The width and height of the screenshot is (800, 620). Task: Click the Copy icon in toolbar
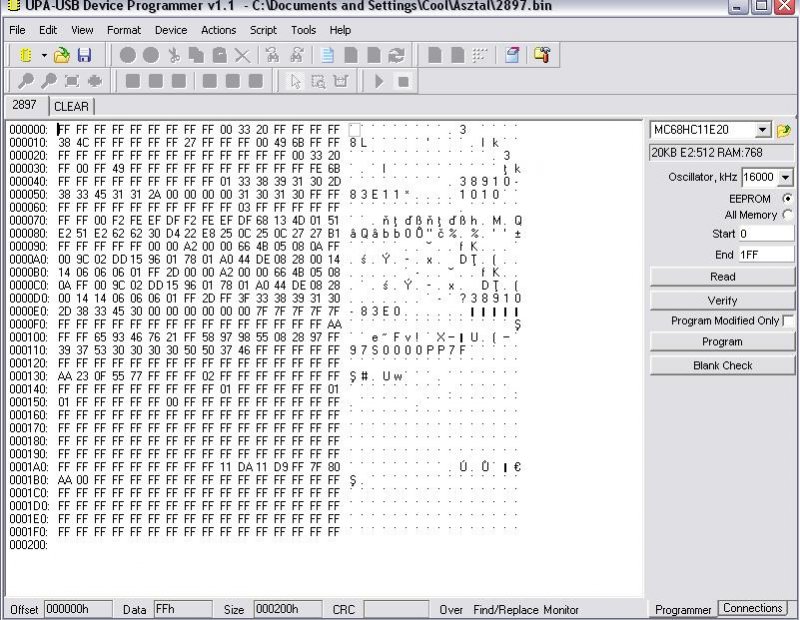click(x=196, y=55)
